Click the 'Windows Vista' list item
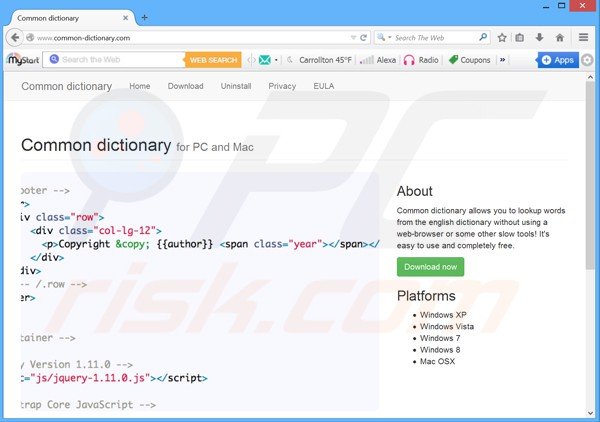Viewport: 600px width, 422px height. (447, 327)
